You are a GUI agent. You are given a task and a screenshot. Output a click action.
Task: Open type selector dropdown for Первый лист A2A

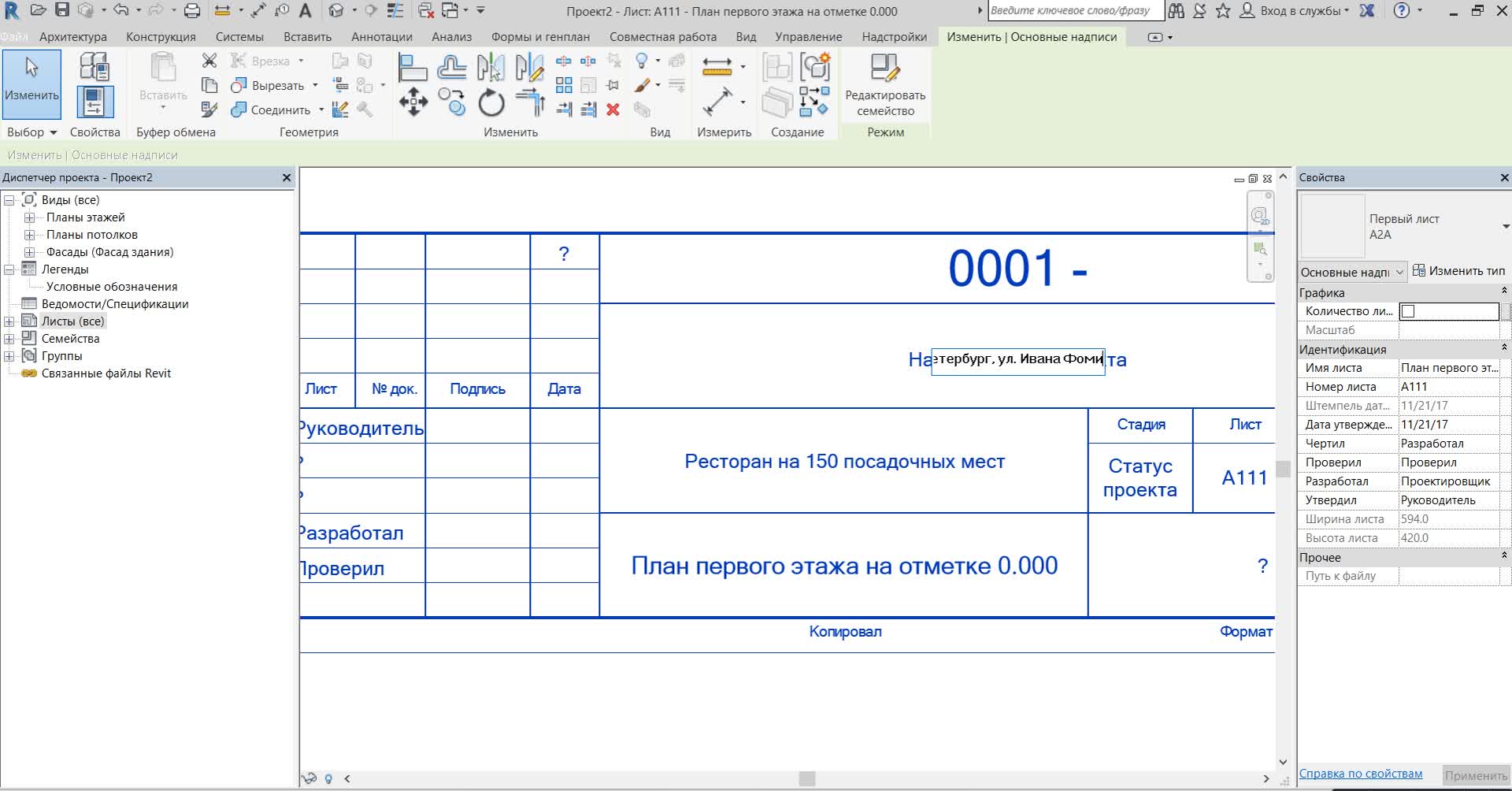point(1505,227)
